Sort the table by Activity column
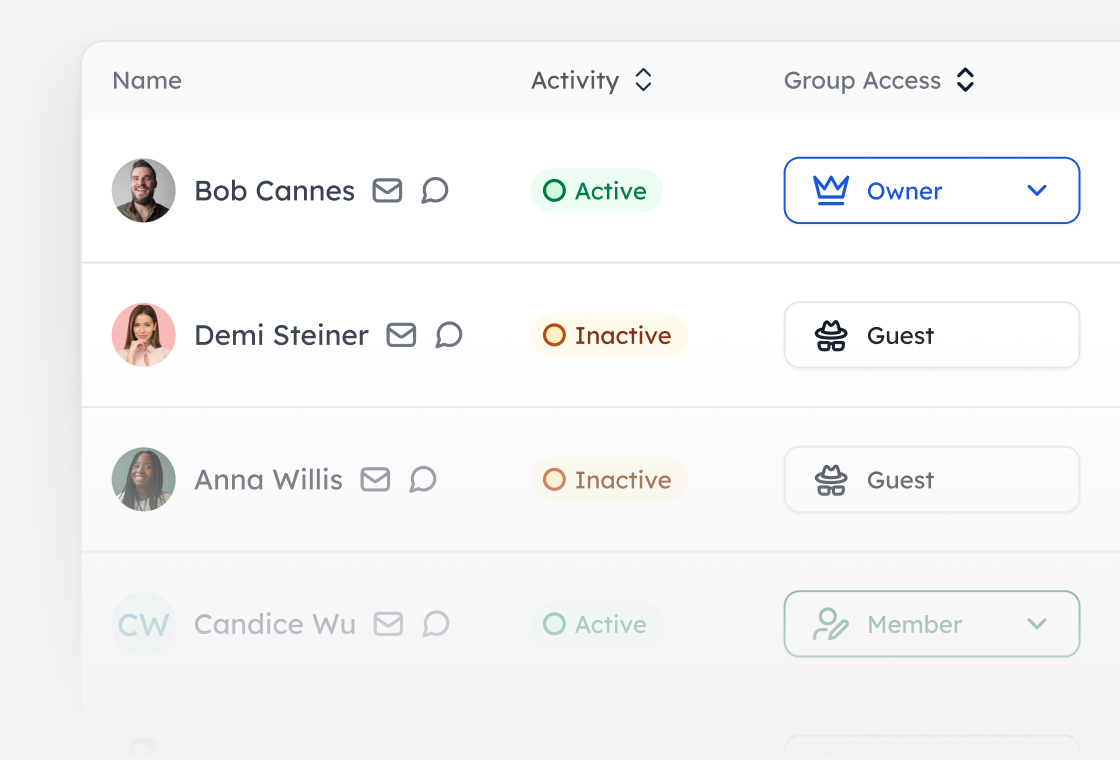 644,80
